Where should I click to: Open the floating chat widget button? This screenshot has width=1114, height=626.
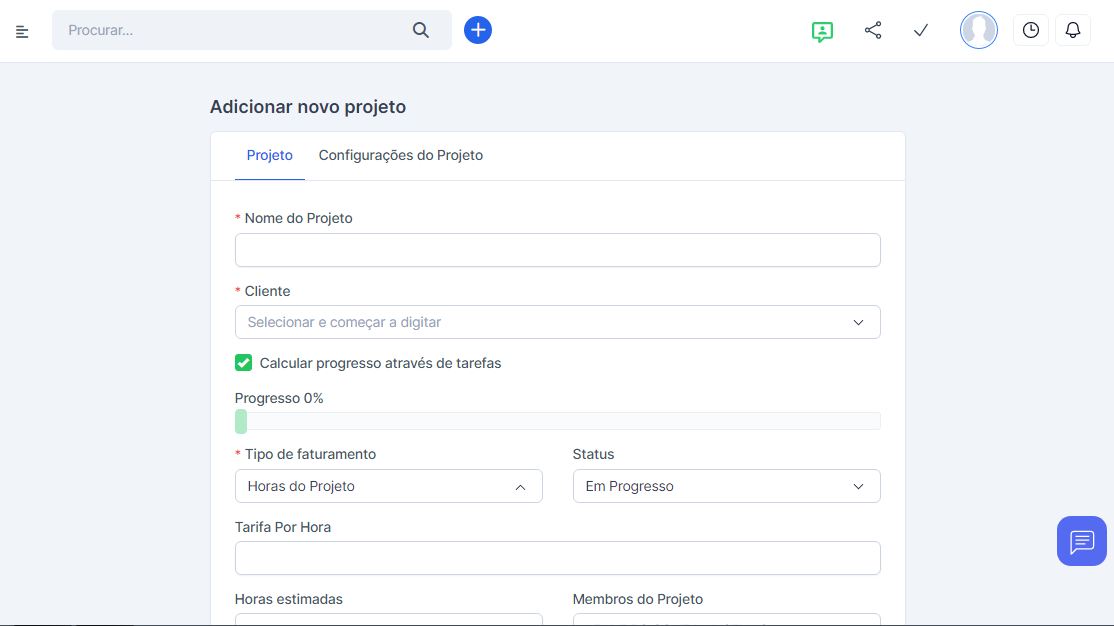(x=1081, y=541)
